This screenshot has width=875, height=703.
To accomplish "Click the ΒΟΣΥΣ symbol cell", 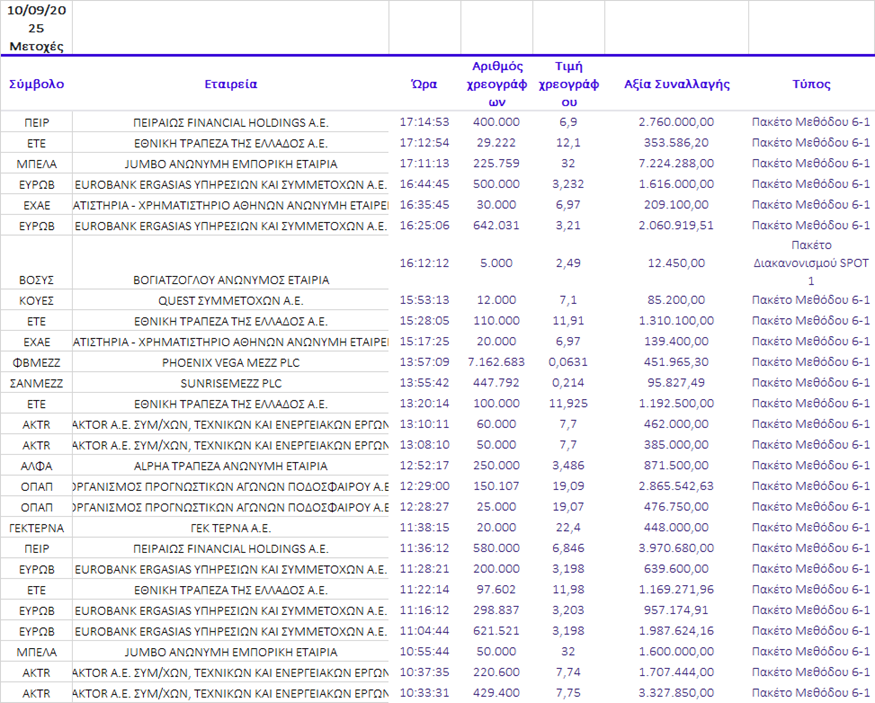I will click(x=36, y=280).
